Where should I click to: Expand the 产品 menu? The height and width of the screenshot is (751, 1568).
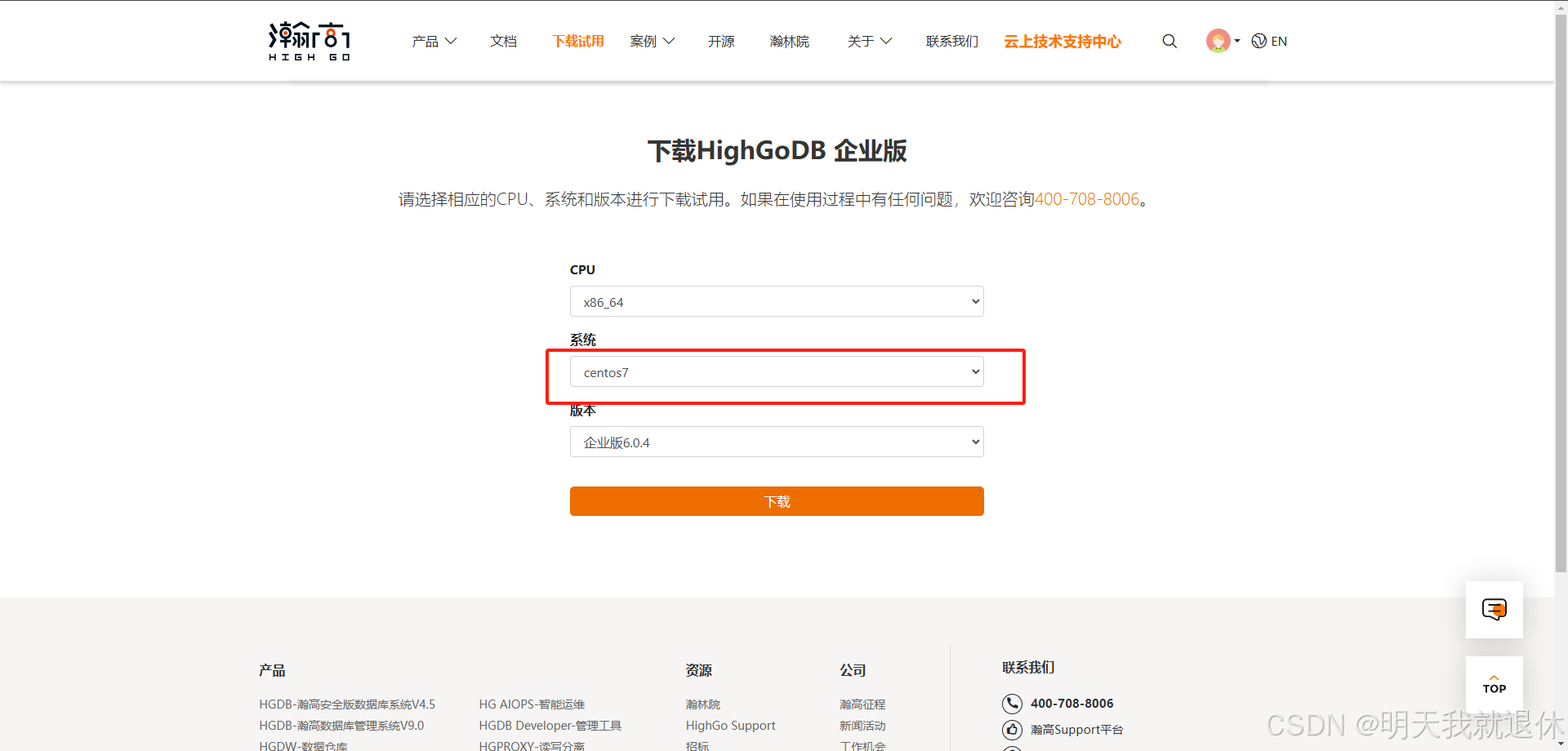pyautogui.click(x=434, y=41)
